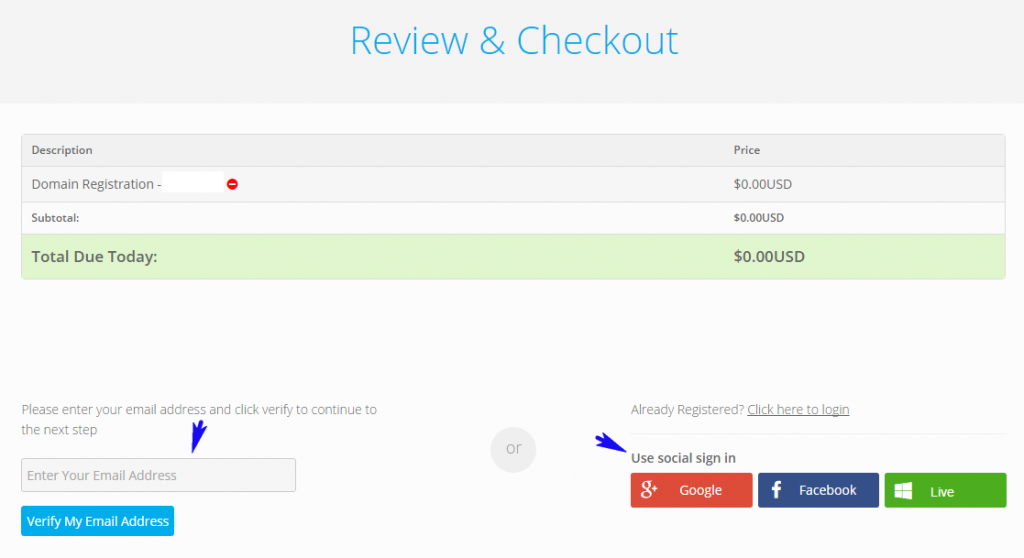1024x558 pixels.
Task: Click the Facebook 'f' logo icon
Action: click(776, 490)
